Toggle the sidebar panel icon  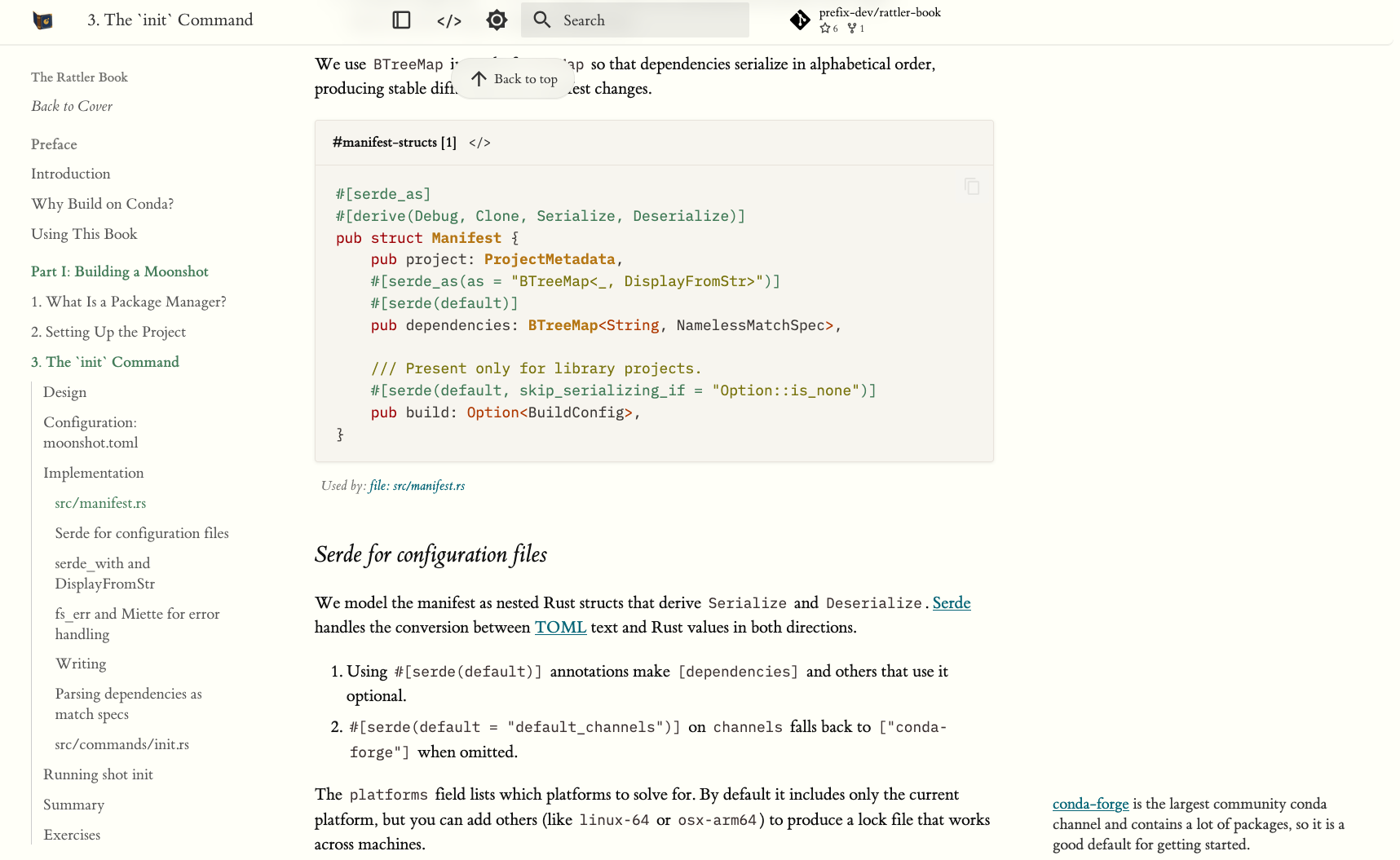coord(401,20)
